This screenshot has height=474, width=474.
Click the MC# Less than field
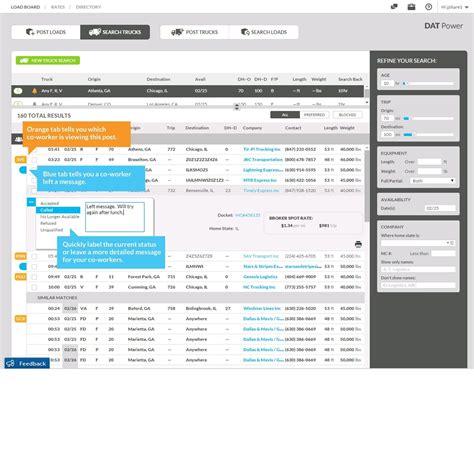[x=443, y=253]
